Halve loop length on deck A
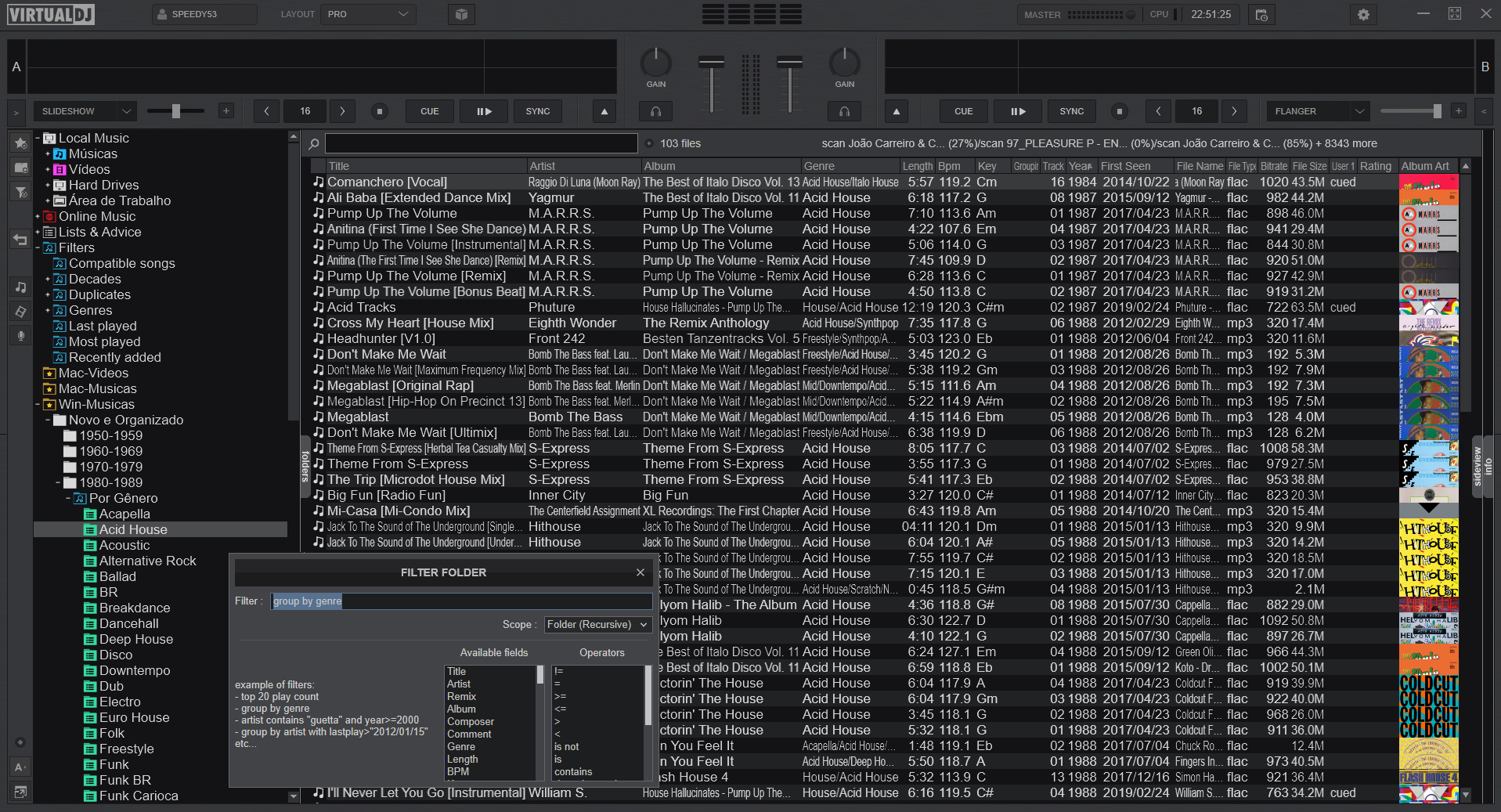1501x812 pixels. coord(266,111)
